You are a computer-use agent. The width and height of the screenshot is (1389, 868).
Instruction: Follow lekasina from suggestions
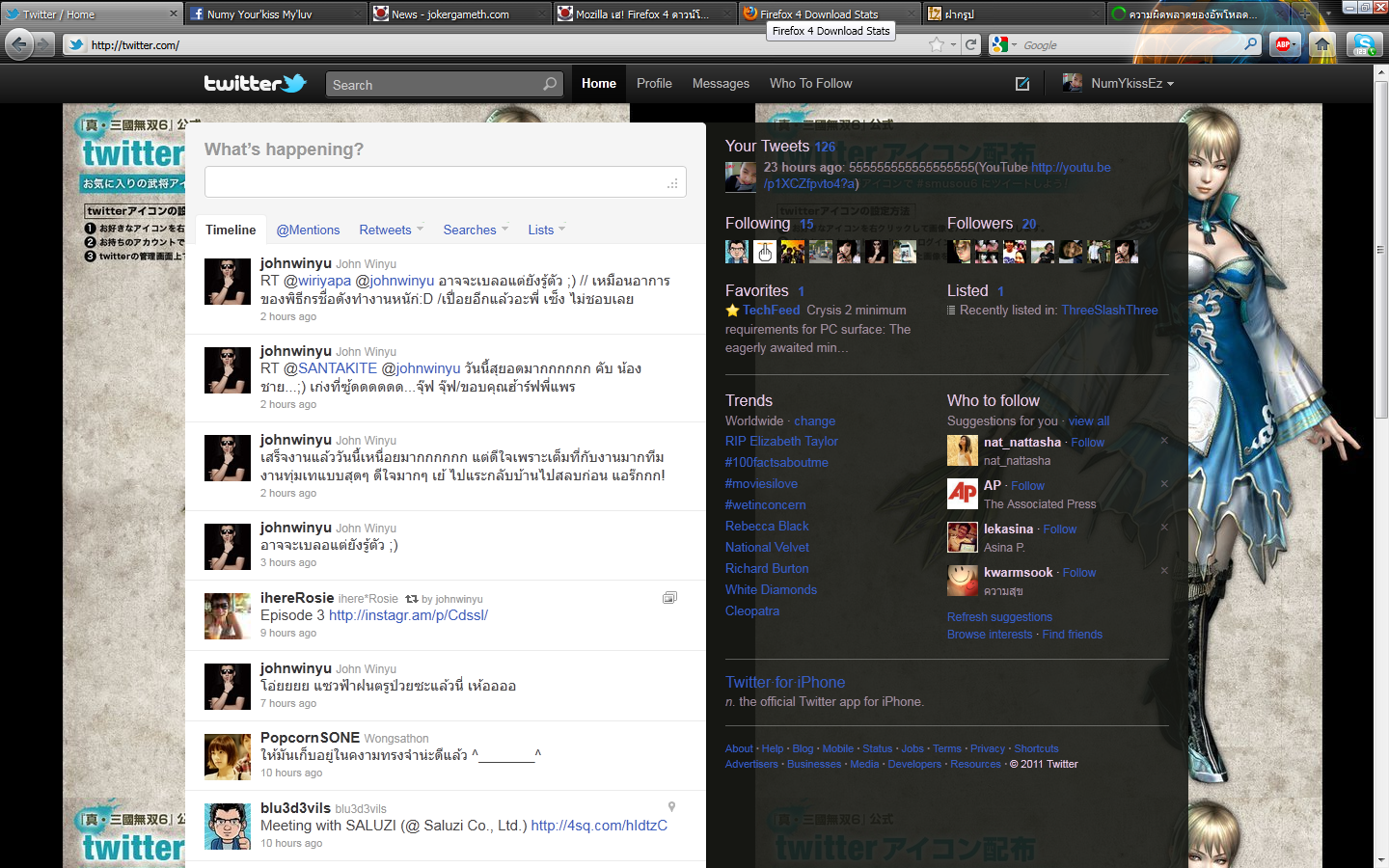(x=1059, y=529)
